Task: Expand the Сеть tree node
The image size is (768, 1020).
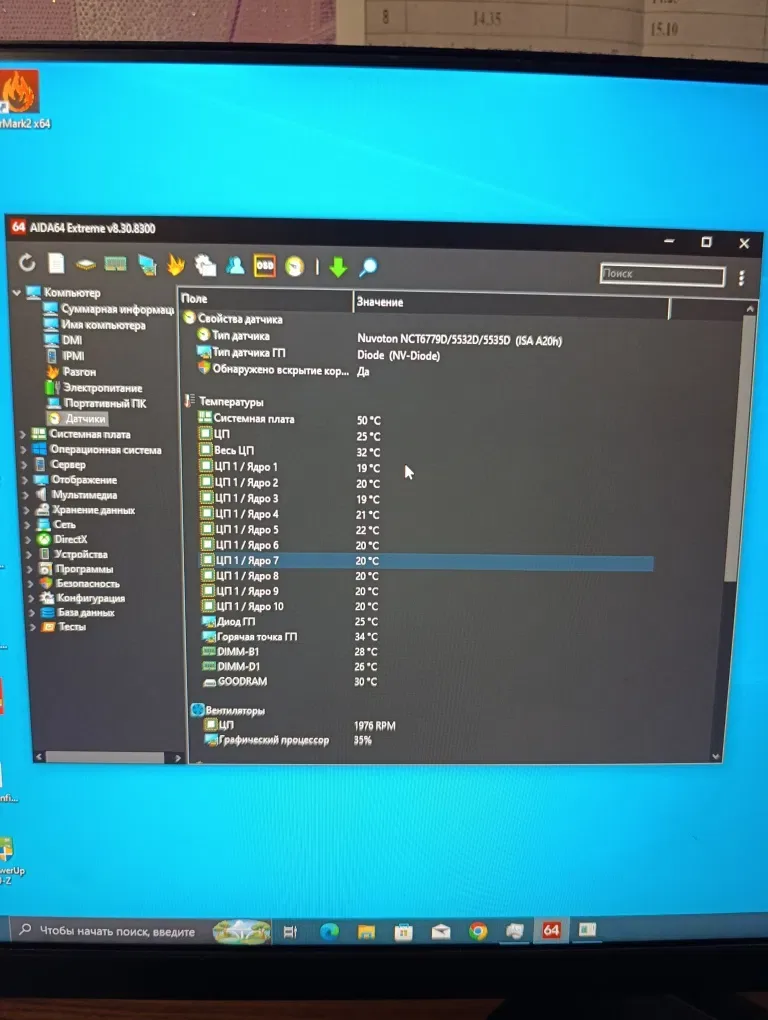Action: tap(28, 524)
